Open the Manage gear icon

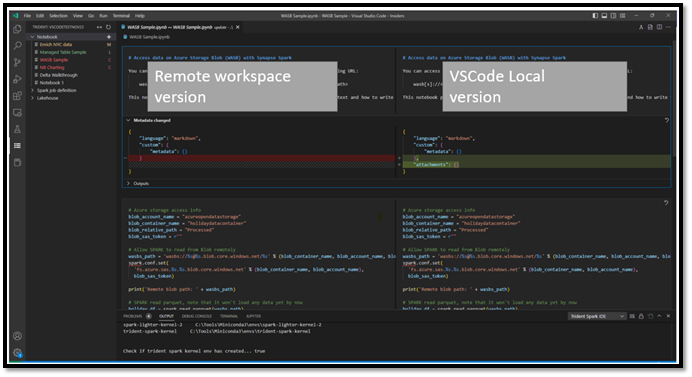[x=17, y=353]
